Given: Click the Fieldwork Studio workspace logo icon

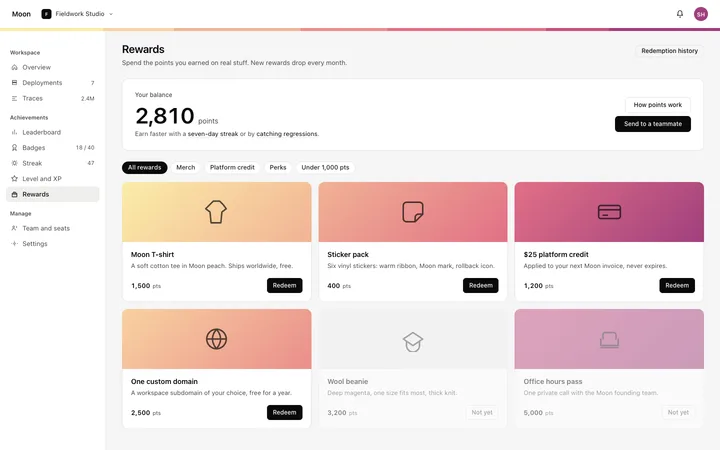Looking at the screenshot, I should [46, 14].
